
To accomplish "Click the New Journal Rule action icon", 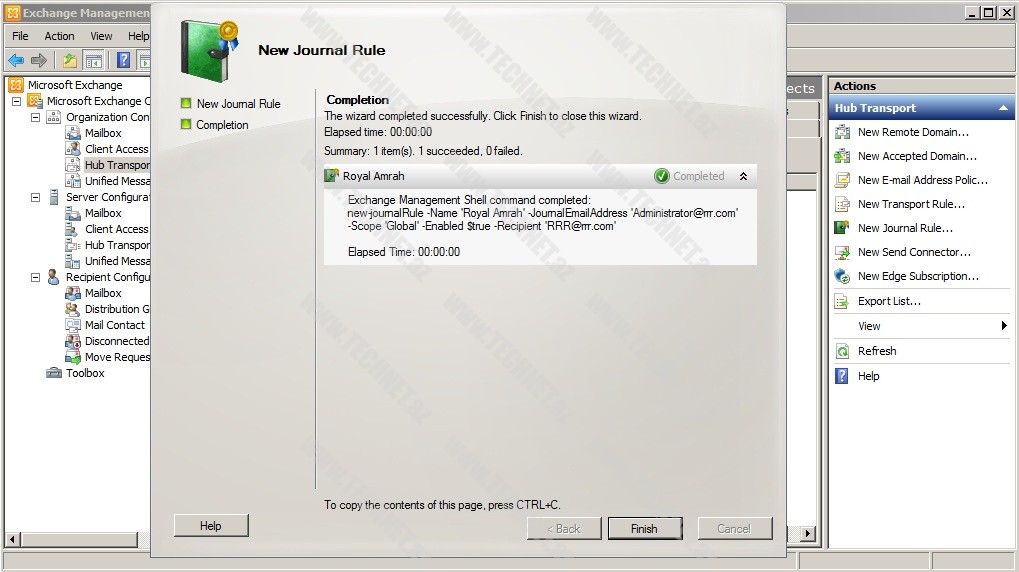I will coord(842,228).
